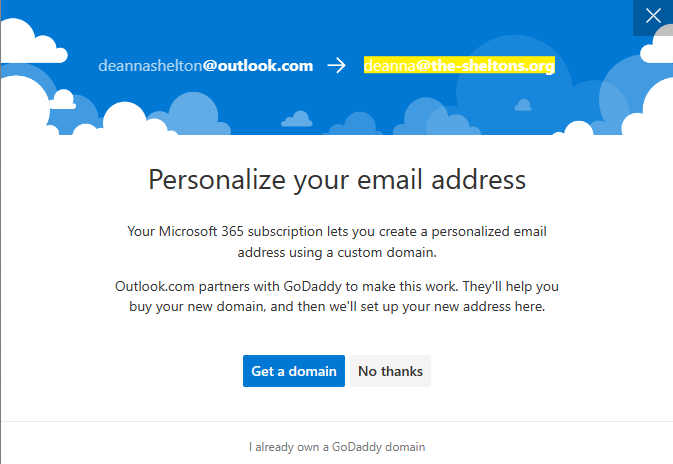Image resolution: width=673 pixels, height=464 pixels.
Task: Select the highlighted deanna@the-sheltons.org address
Action: 458,66
